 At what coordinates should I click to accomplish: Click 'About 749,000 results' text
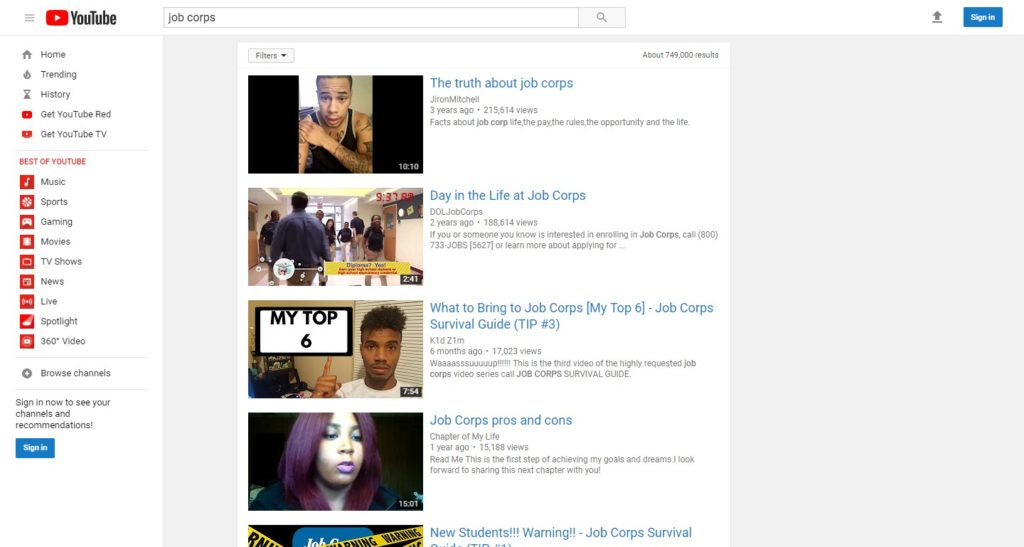(680, 55)
